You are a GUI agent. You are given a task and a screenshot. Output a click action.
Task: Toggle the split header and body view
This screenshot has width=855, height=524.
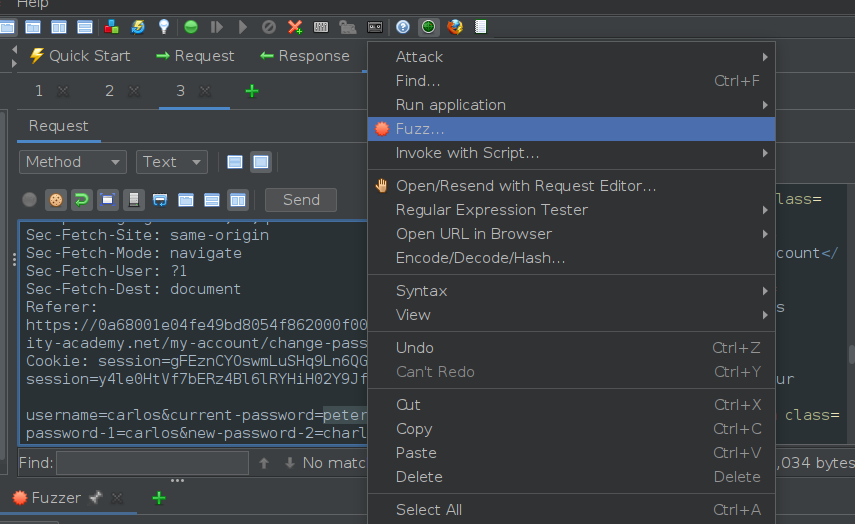[235, 162]
